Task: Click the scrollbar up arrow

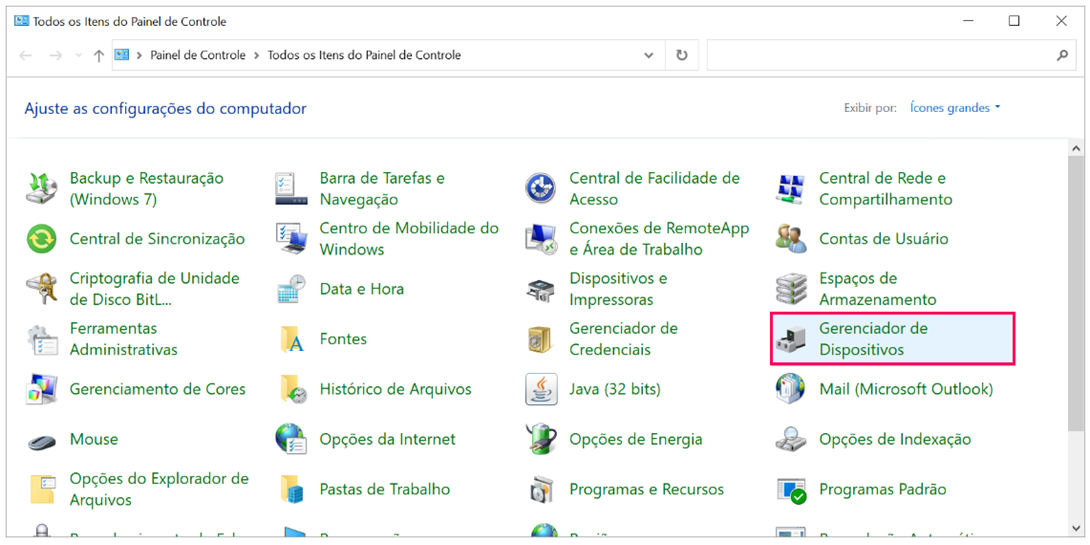Action: tap(1075, 149)
